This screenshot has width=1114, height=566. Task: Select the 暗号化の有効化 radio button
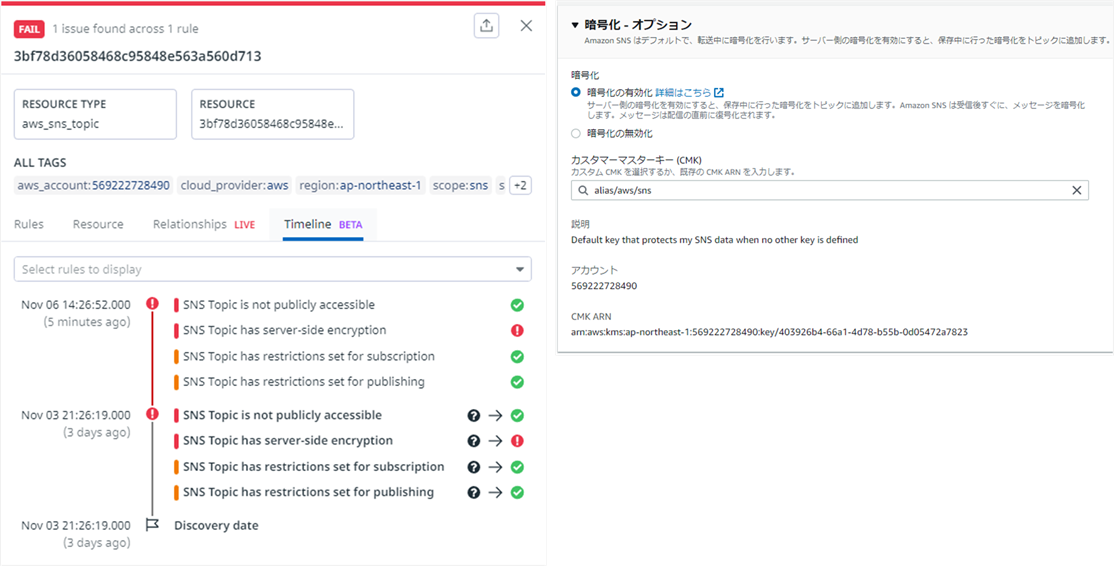pos(575,92)
